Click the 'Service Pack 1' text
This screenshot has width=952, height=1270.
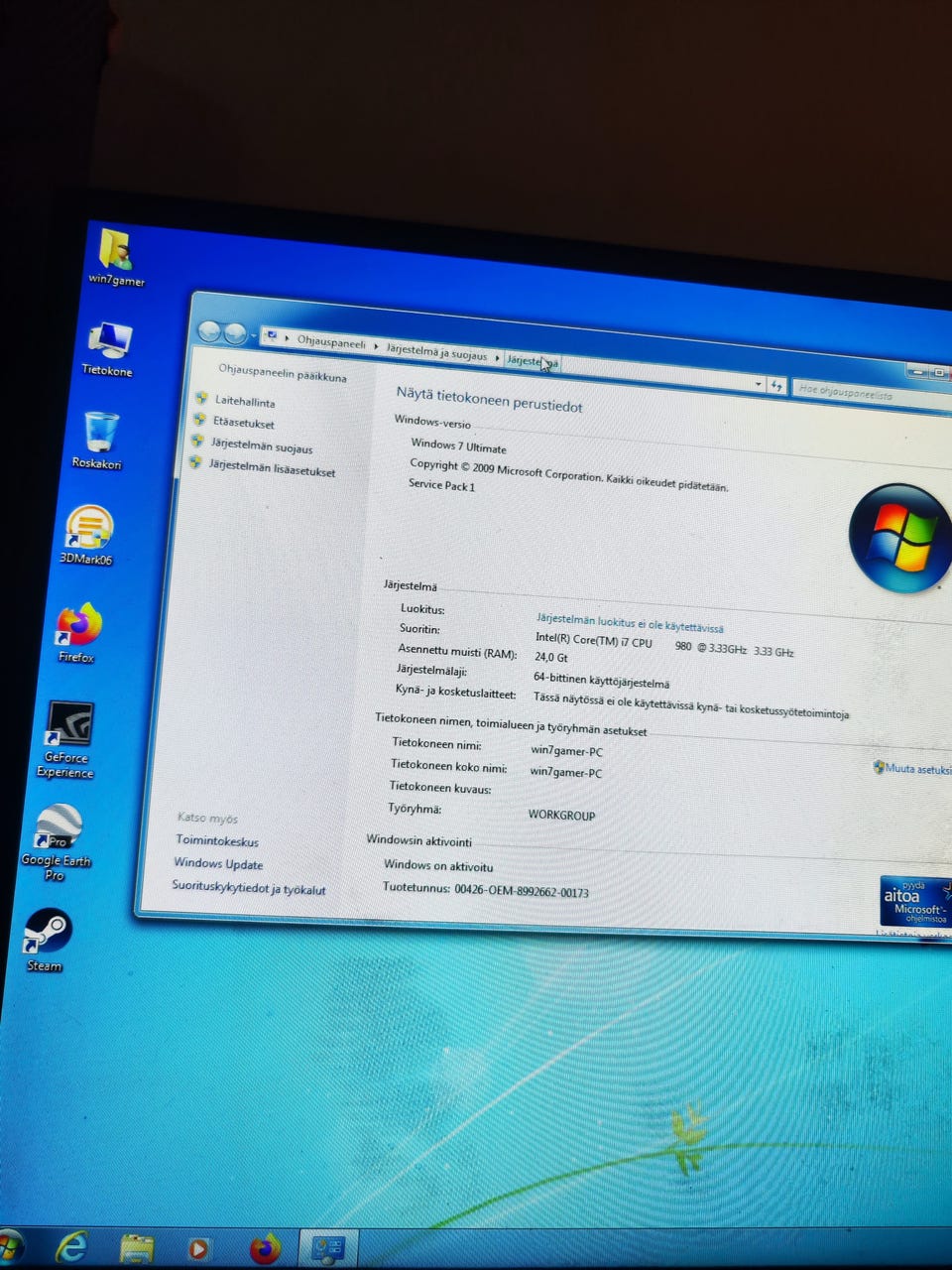(441, 485)
